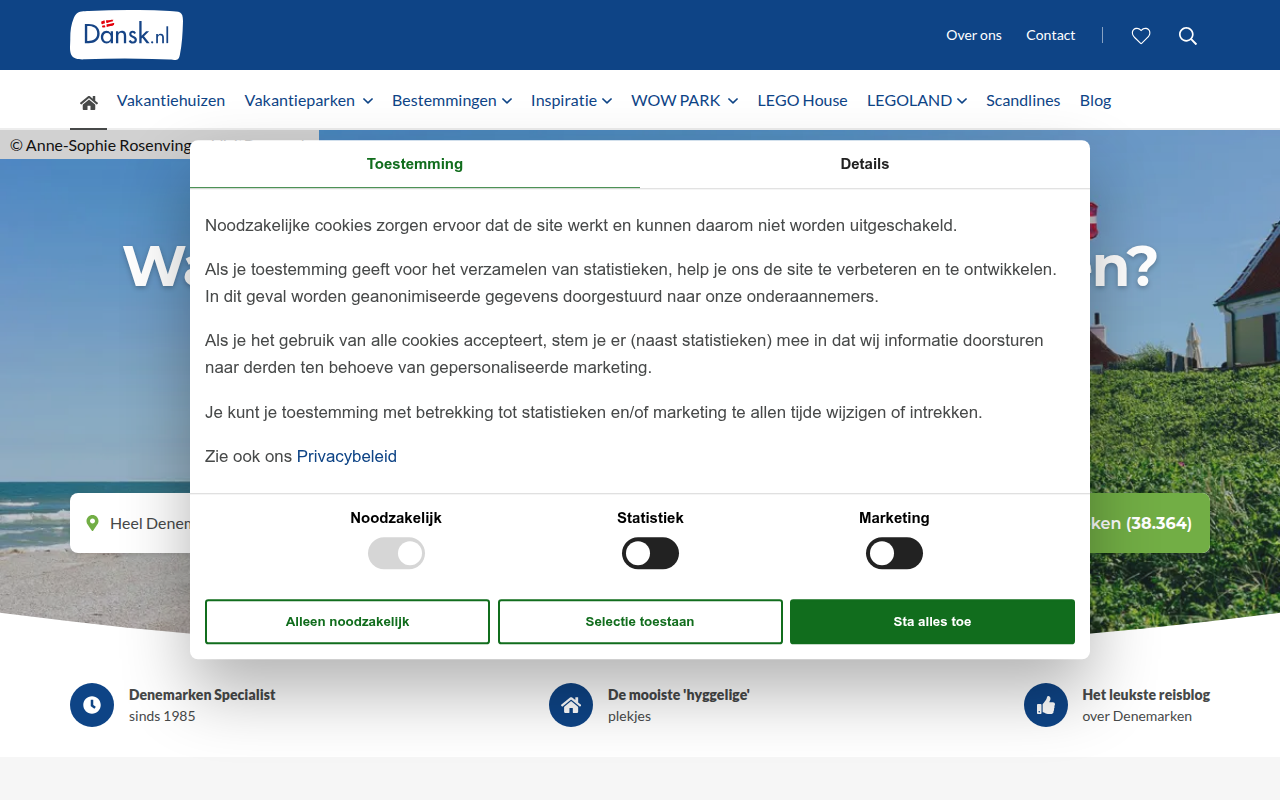Expand the Bestemmingen dropdown
Image resolution: width=1280 pixels, height=800 pixels.
452,100
